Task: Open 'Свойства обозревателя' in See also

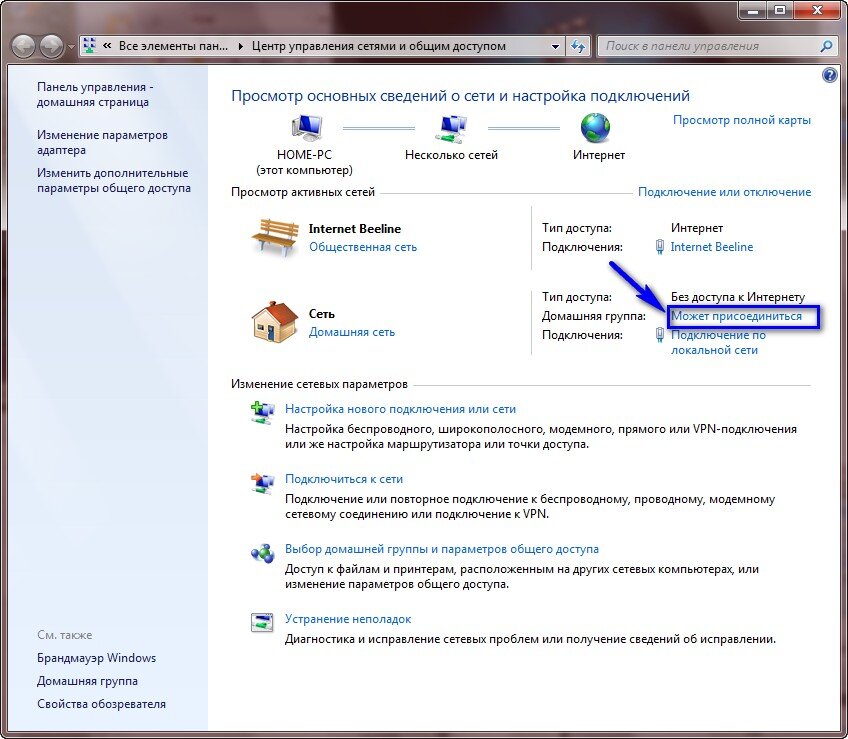Action: 101,704
